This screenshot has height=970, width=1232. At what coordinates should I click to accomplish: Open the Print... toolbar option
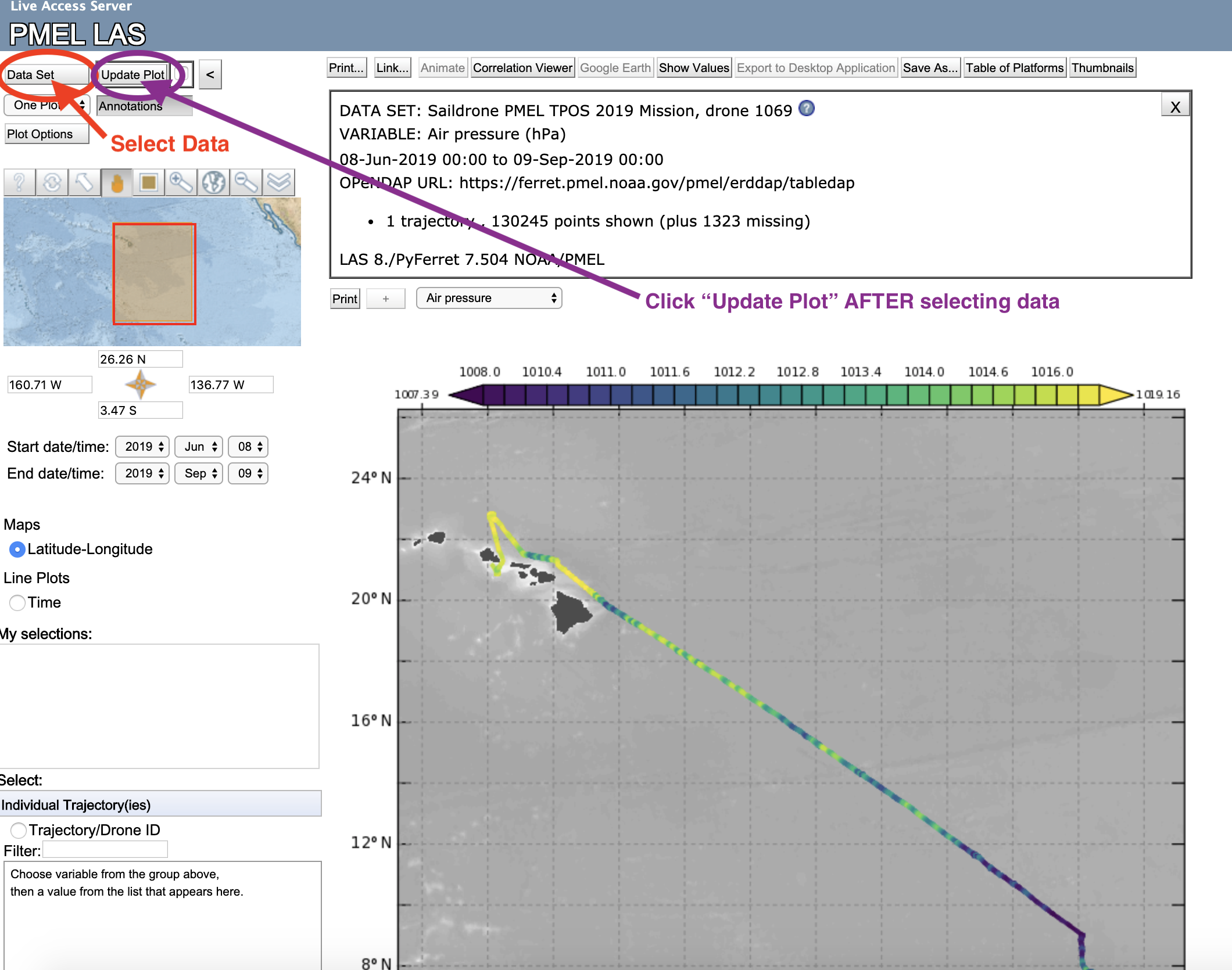click(x=347, y=68)
